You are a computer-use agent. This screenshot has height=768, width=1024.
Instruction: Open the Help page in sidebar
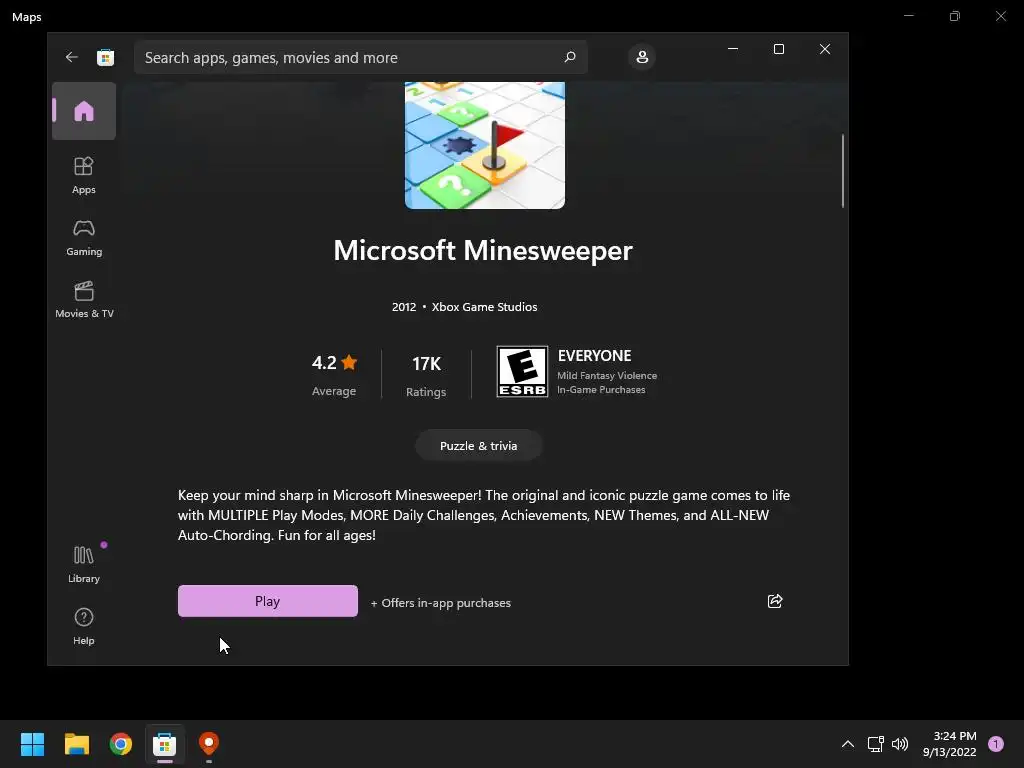[84, 626]
